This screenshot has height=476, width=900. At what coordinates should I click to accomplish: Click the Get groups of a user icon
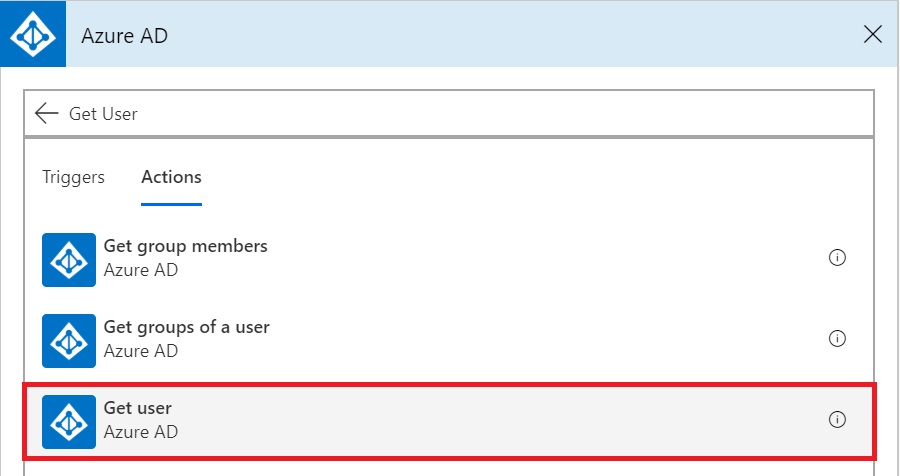[69, 340]
